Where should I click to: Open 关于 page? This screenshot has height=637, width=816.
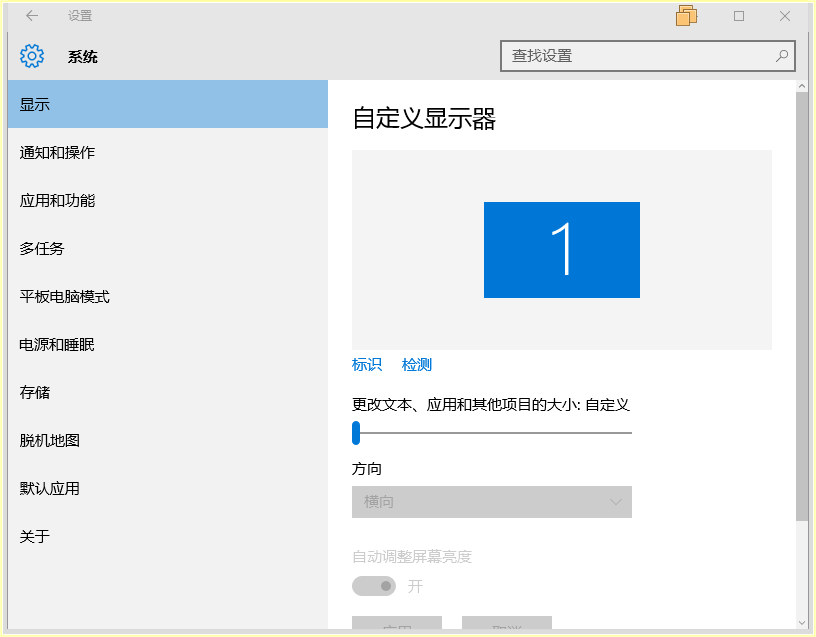pyautogui.click(x=168, y=536)
